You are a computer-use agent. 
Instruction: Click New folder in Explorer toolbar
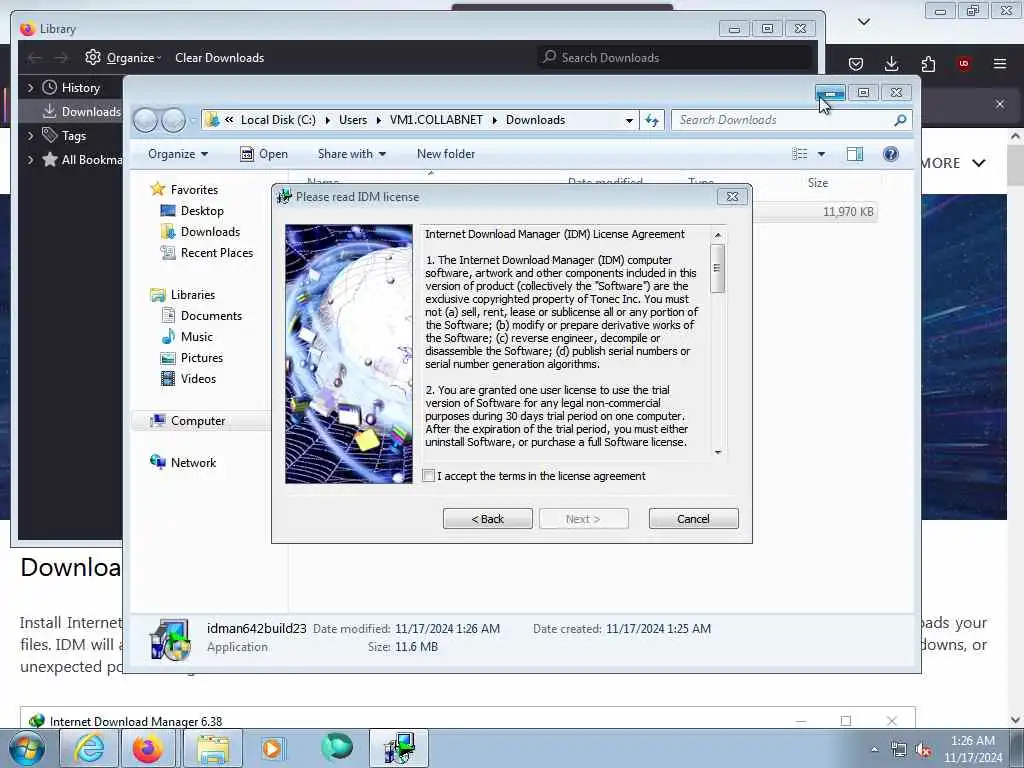tap(446, 154)
